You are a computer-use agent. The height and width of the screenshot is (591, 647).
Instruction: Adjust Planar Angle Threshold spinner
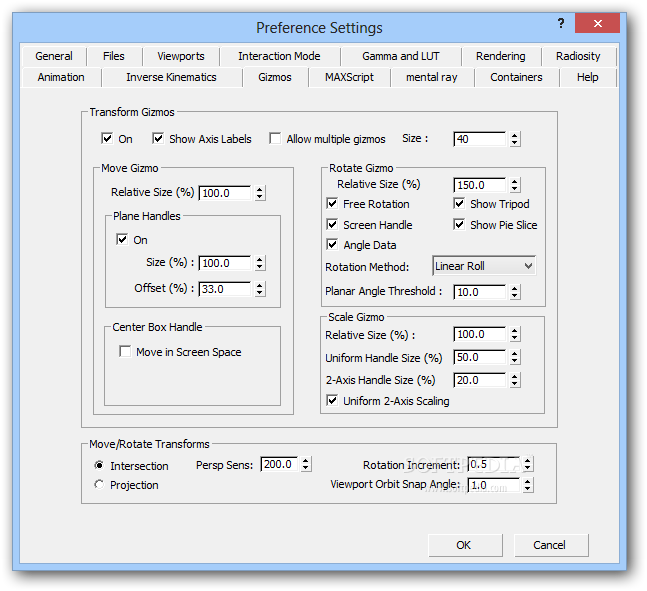point(514,292)
